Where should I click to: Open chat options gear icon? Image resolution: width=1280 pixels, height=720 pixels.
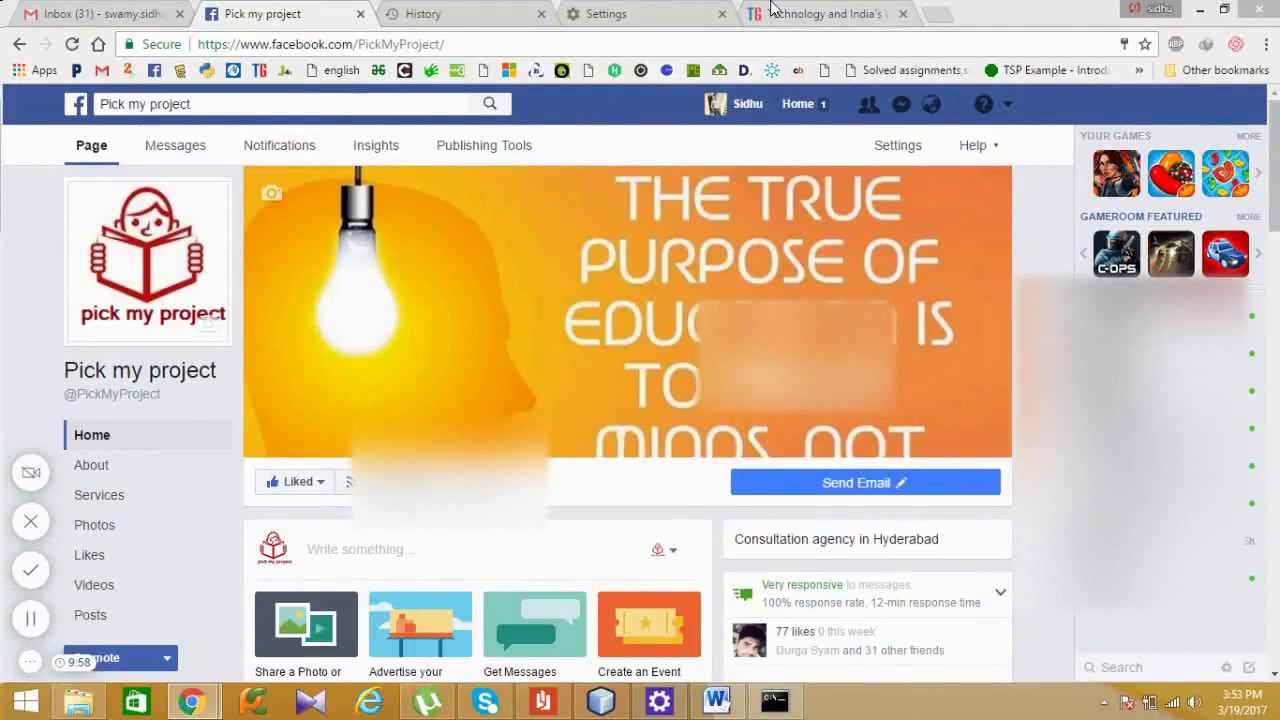coord(1226,668)
